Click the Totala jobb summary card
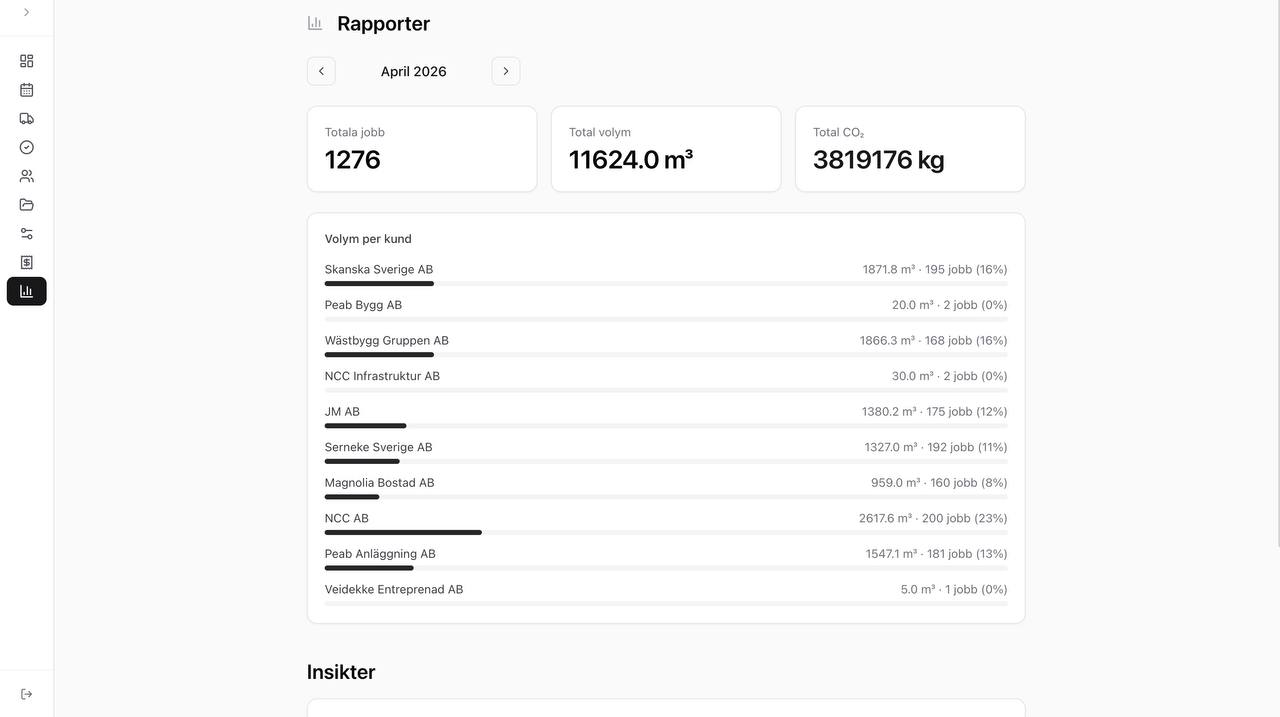Viewport: 1280px width, 717px height. pyautogui.click(x=422, y=149)
